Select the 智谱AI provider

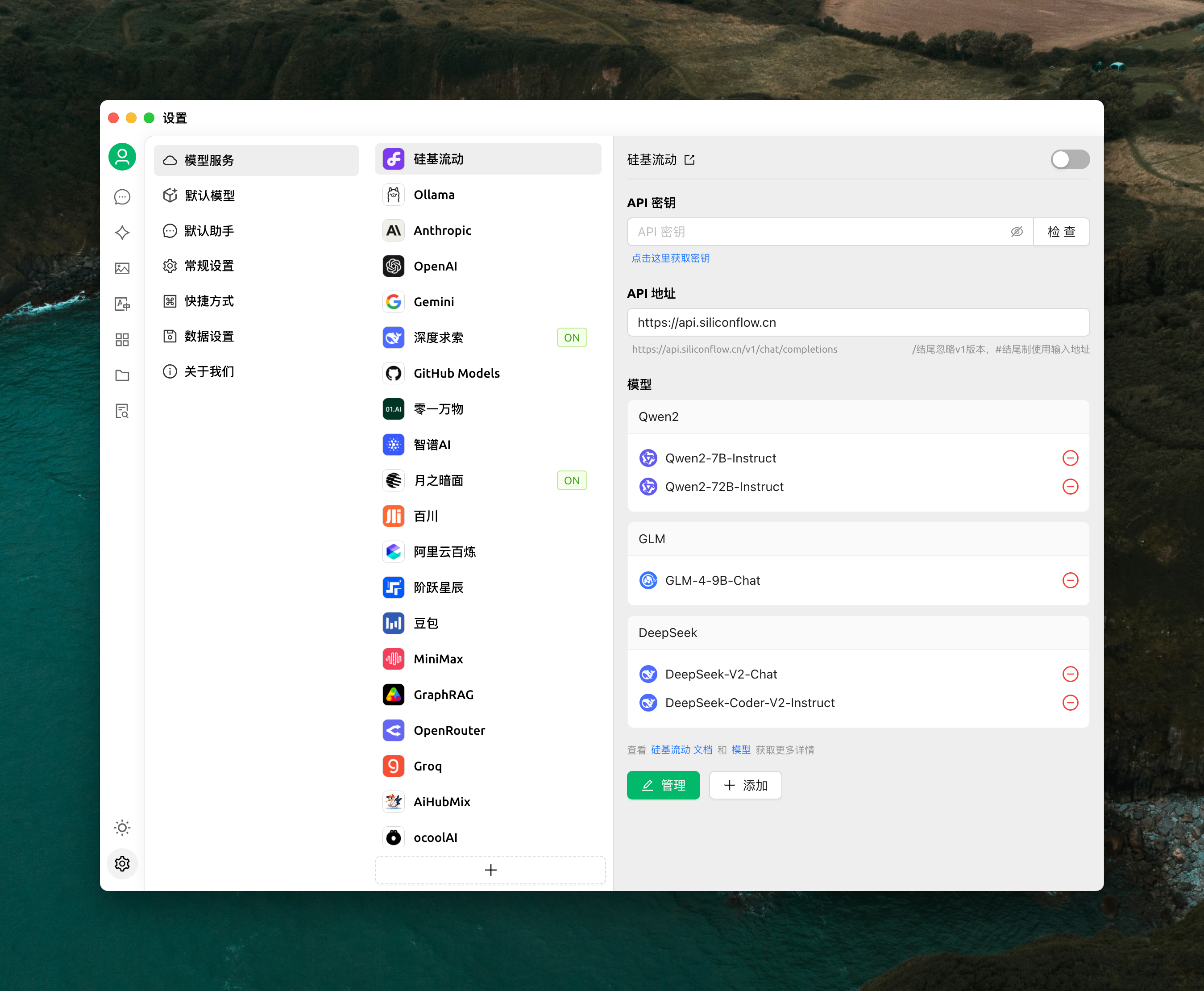pos(488,445)
